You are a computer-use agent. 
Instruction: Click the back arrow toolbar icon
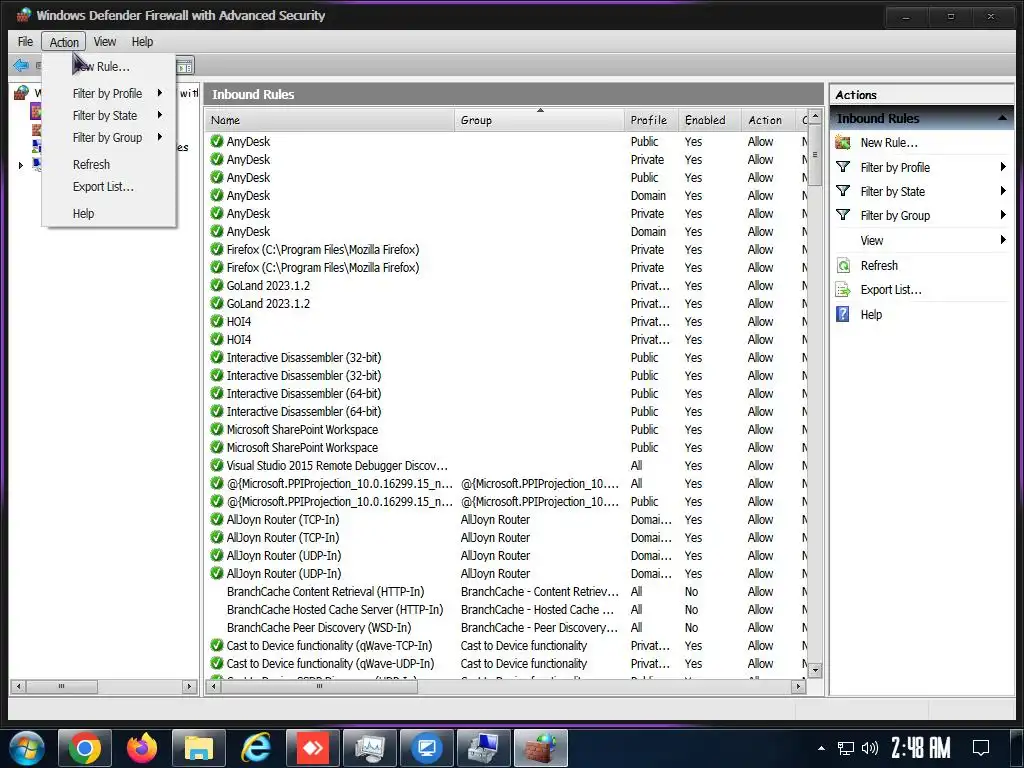coord(21,65)
